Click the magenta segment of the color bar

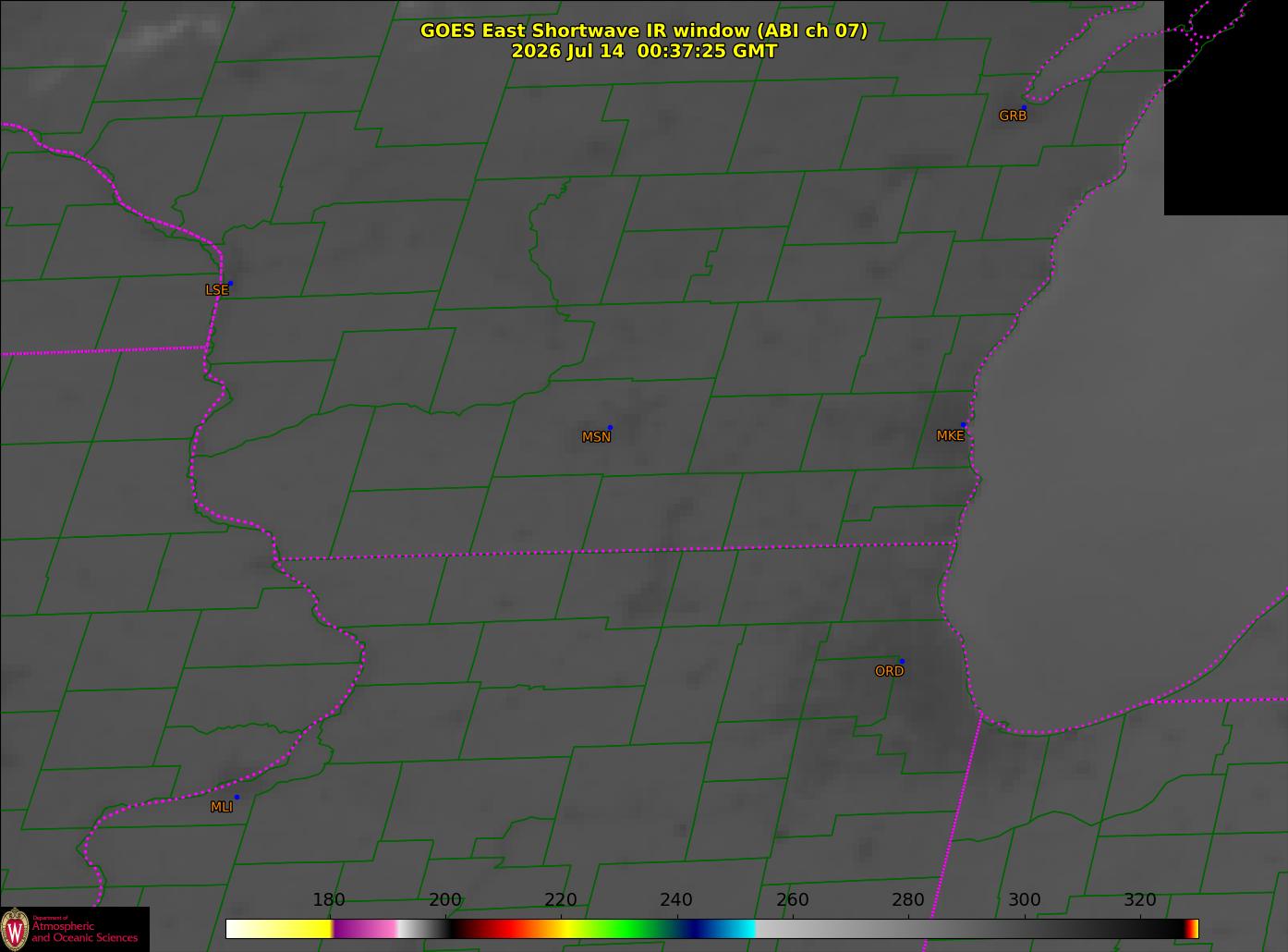click(x=365, y=929)
